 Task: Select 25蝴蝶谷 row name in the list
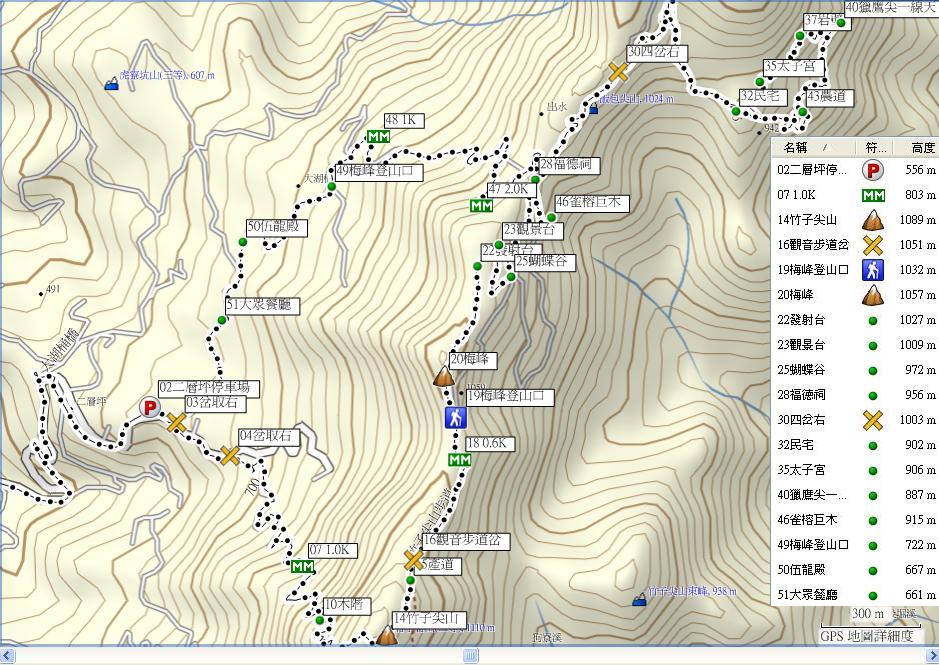tap(801, 370)
